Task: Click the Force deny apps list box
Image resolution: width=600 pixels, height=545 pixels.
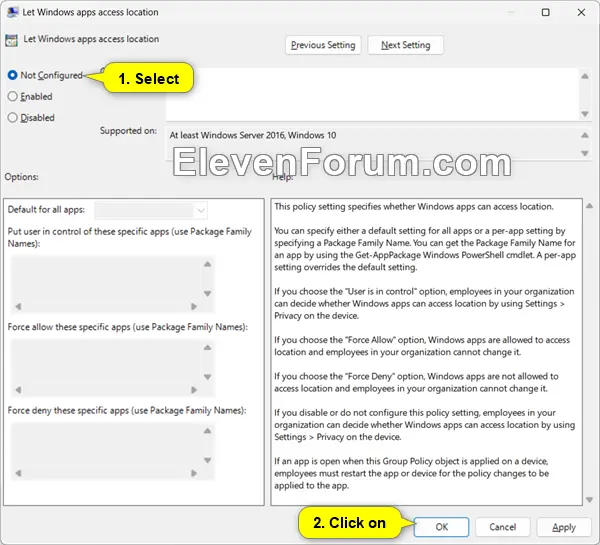Action: pyautogui.click(x=113, y=451)
